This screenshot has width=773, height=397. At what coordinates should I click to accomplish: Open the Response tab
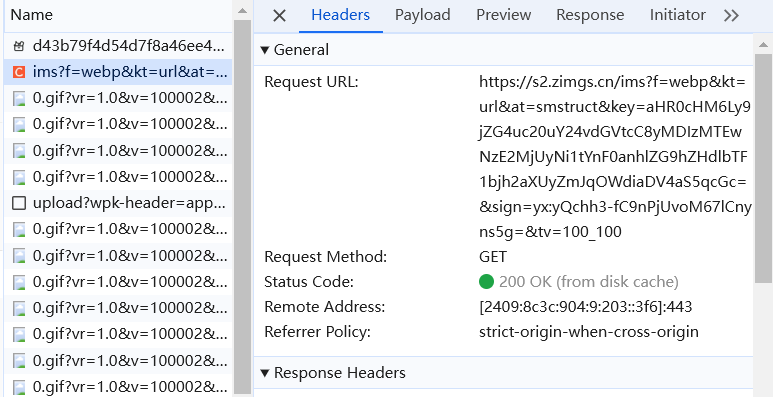[590, 15]
